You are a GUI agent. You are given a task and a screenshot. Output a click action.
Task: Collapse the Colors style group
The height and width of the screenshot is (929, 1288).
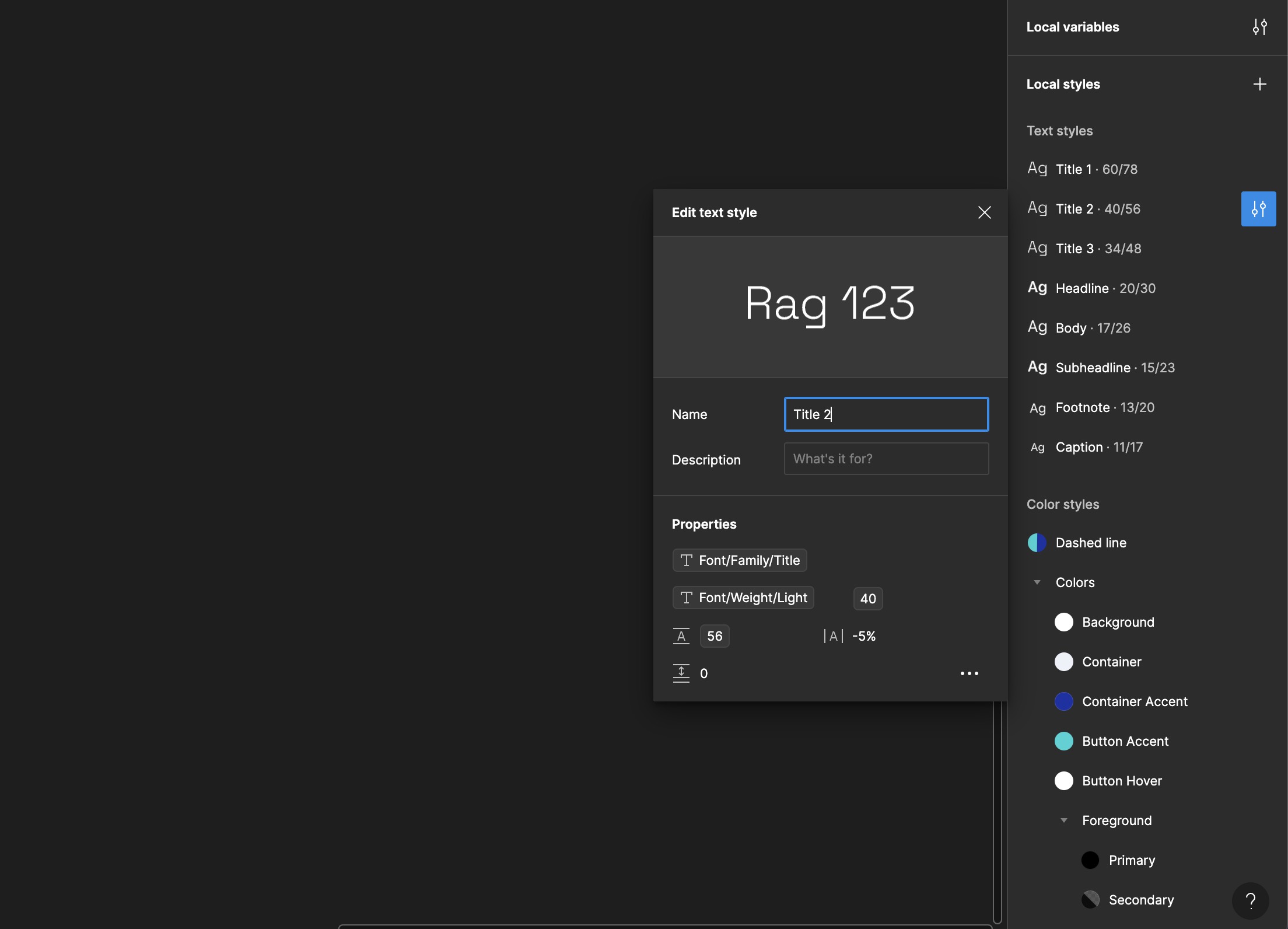(x=1037, y=582)
